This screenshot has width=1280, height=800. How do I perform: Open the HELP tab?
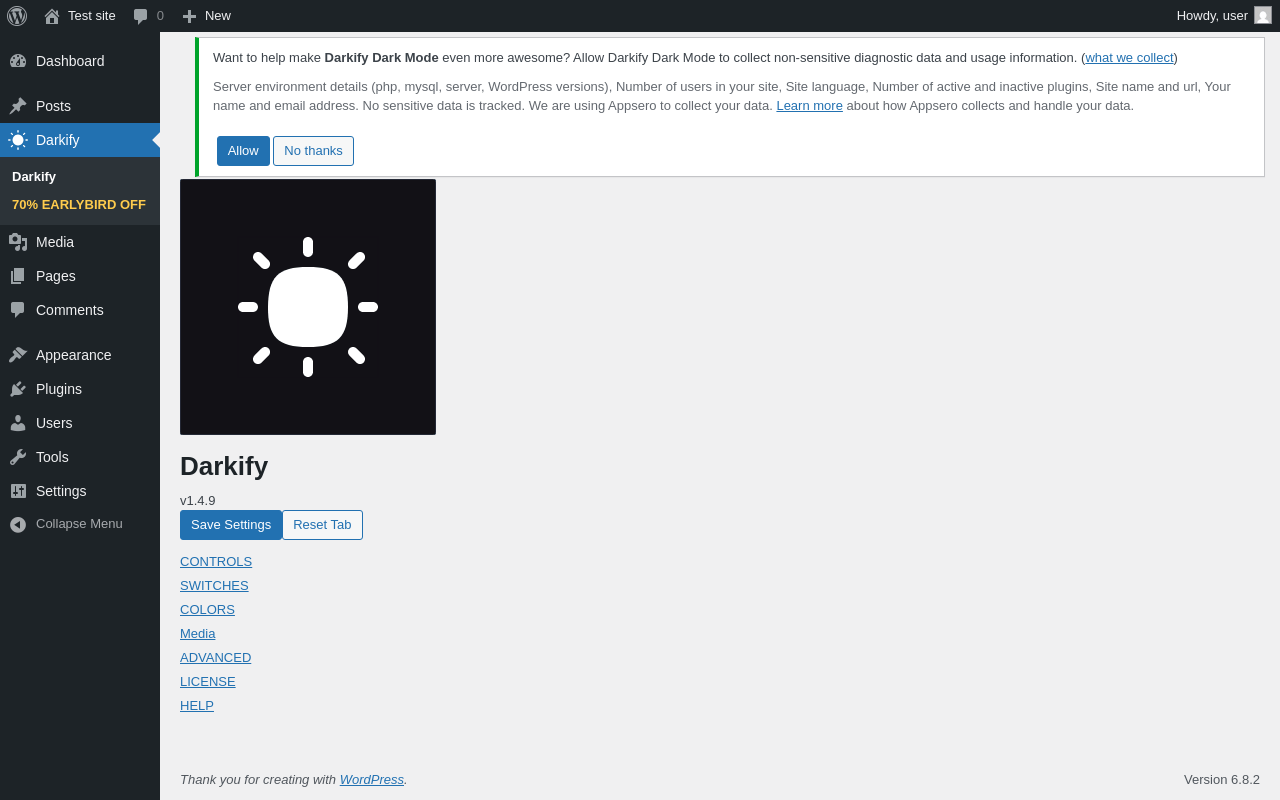click(197, 706)
